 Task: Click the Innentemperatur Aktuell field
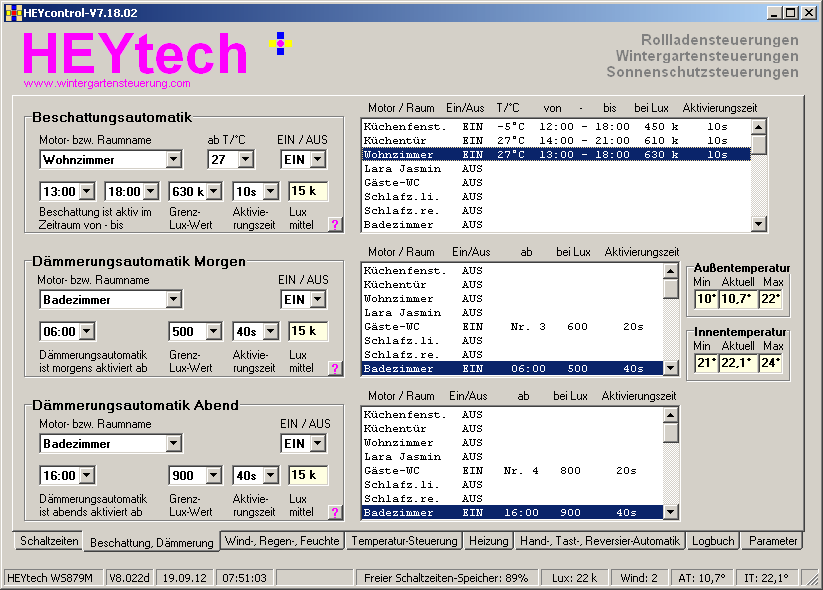738,363
